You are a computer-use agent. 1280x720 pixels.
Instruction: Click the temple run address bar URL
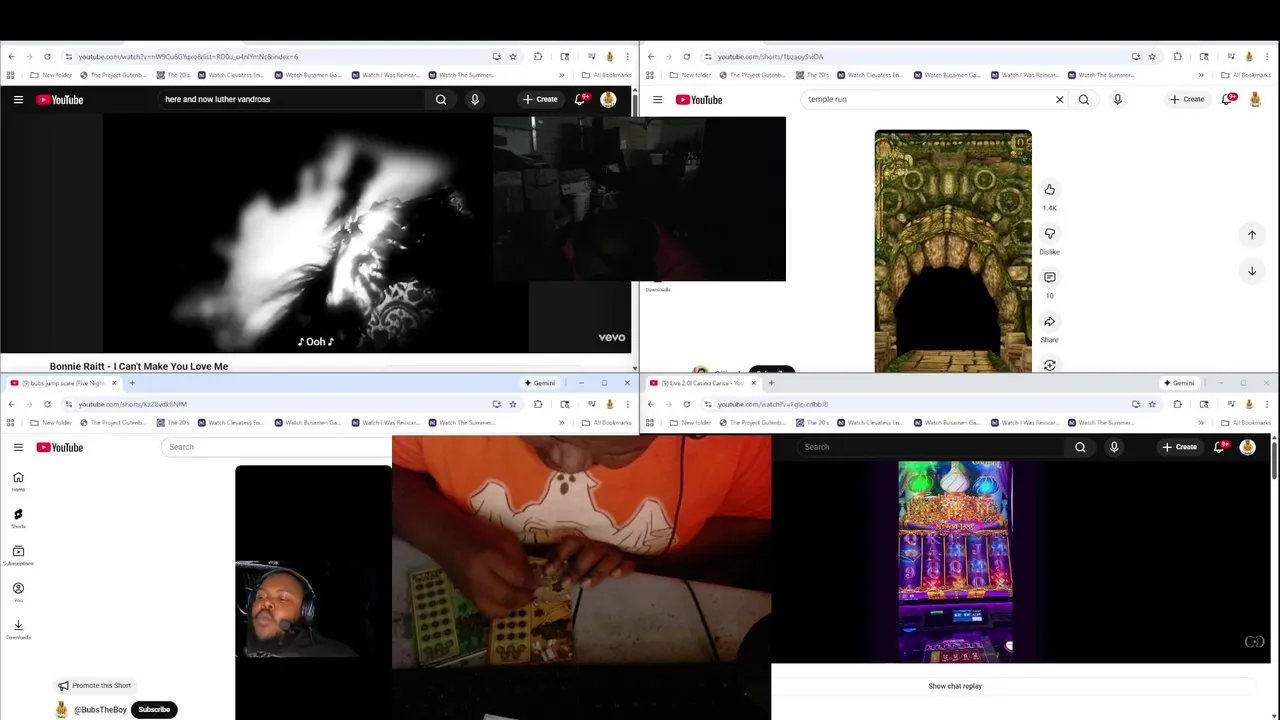pyautogui.click(x=770, y=56)
